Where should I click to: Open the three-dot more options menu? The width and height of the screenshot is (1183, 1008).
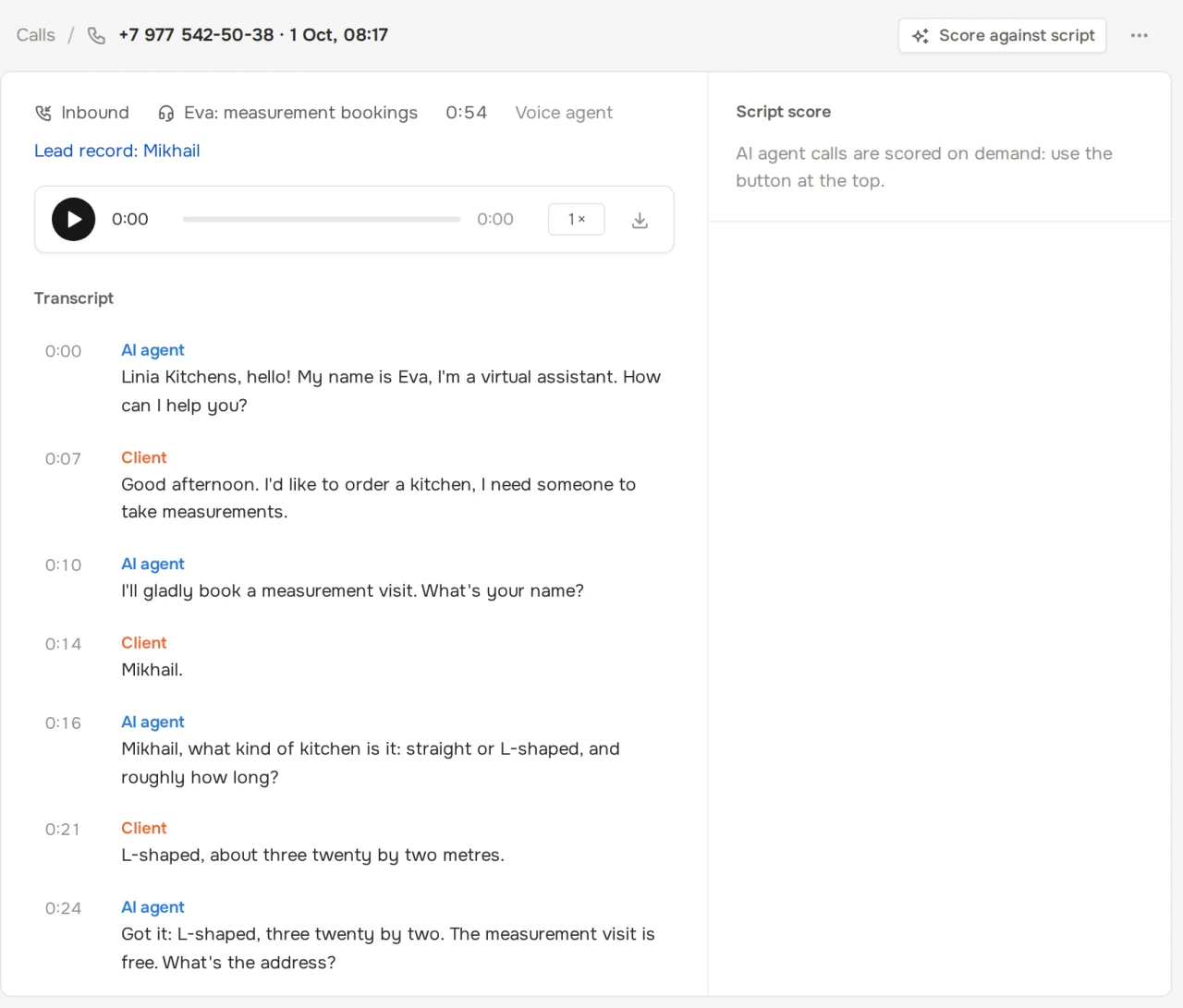click(1140, 35)
